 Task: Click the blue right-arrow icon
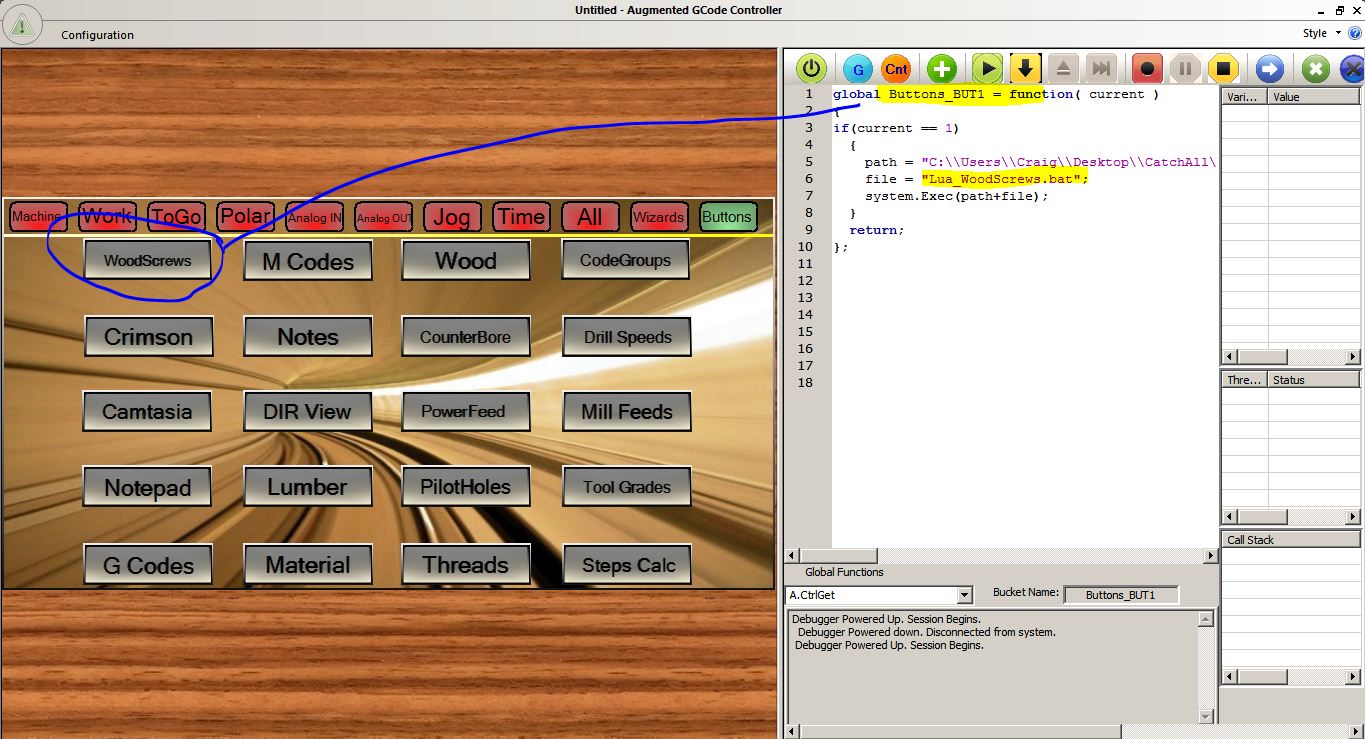pos(1270,69)
